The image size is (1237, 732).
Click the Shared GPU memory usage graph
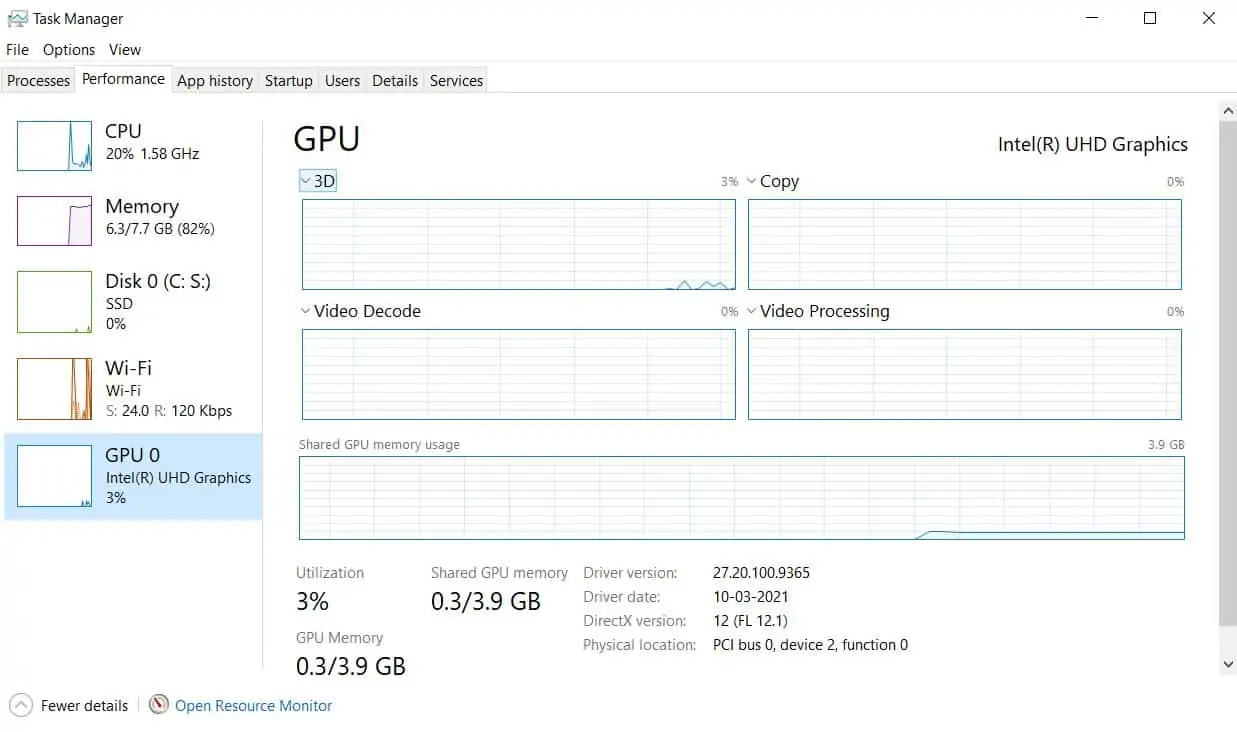coord(742,498)
